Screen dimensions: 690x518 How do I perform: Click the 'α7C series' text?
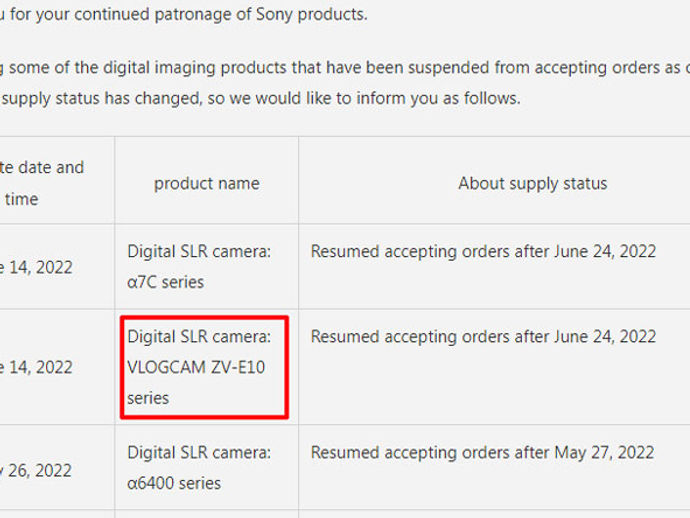click(x=165, y=282)
